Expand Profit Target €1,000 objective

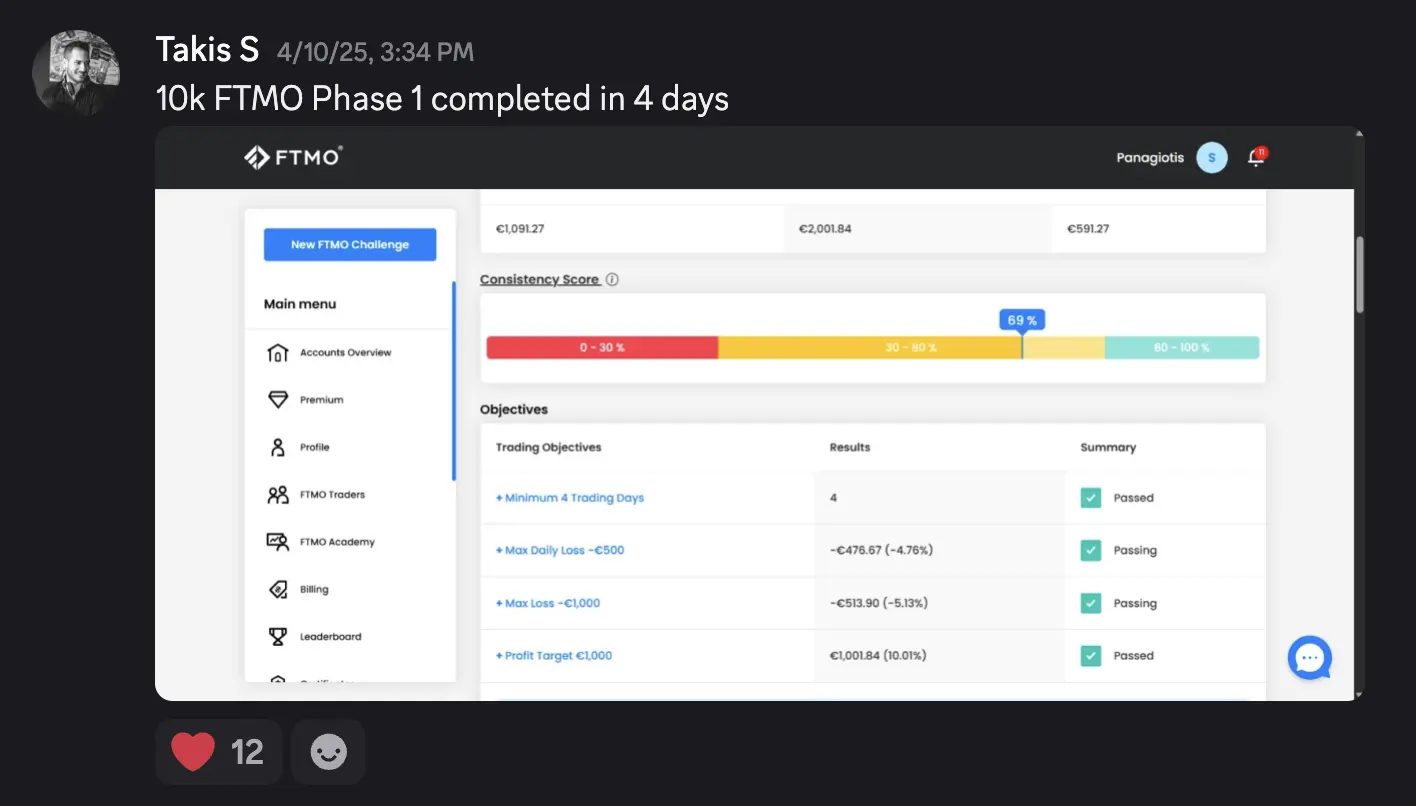tap(554, 656)
